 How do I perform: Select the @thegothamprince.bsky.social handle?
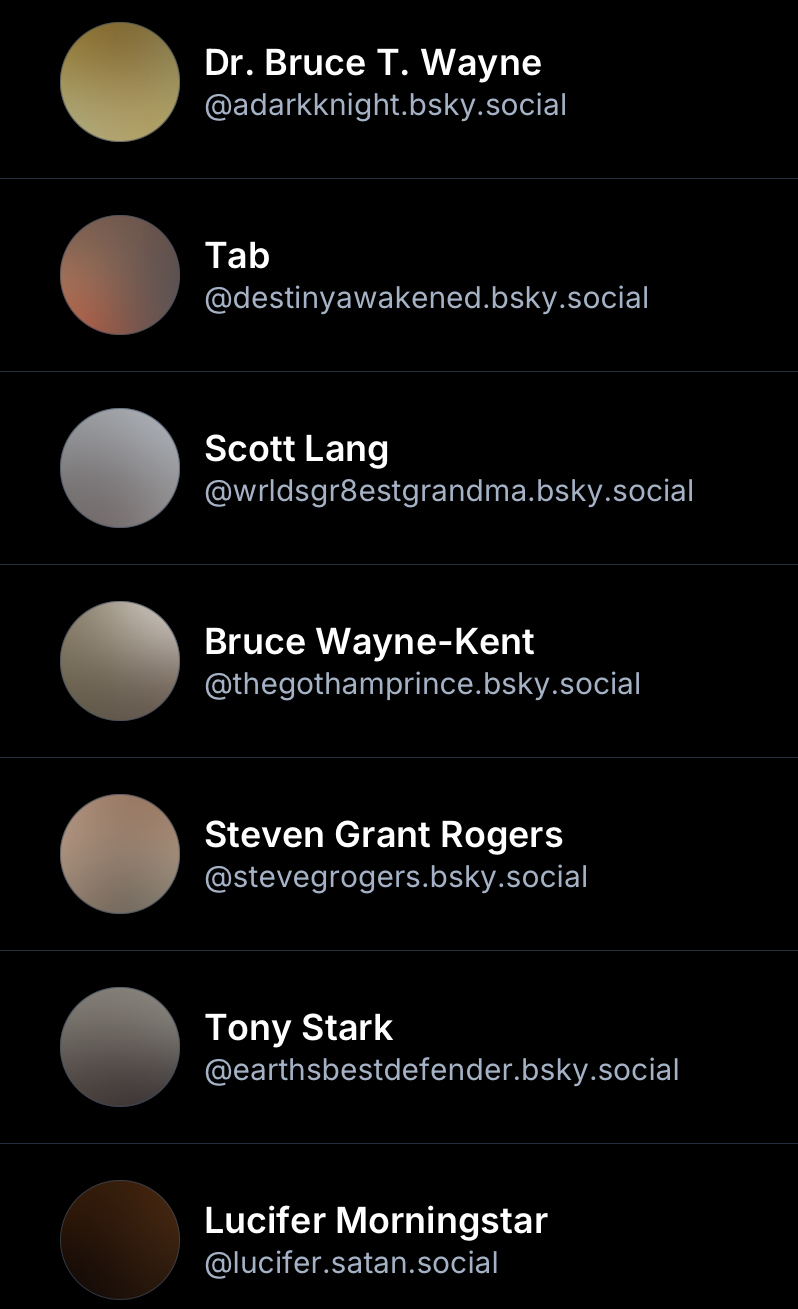click(x=422, y=684)
